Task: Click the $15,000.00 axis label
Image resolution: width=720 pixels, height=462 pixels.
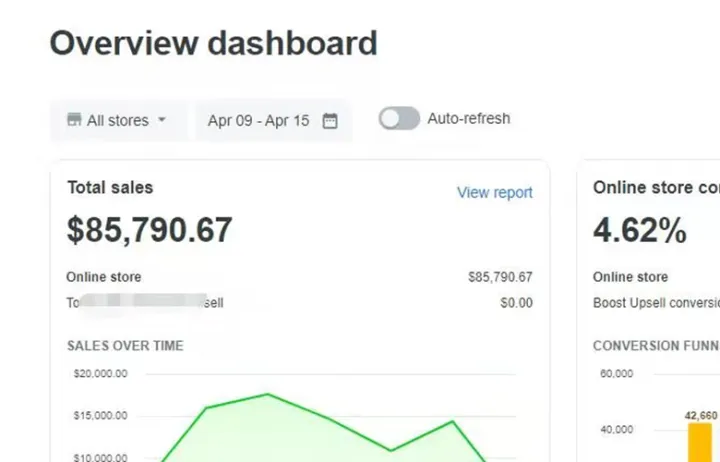Action: tap(101, 416)
